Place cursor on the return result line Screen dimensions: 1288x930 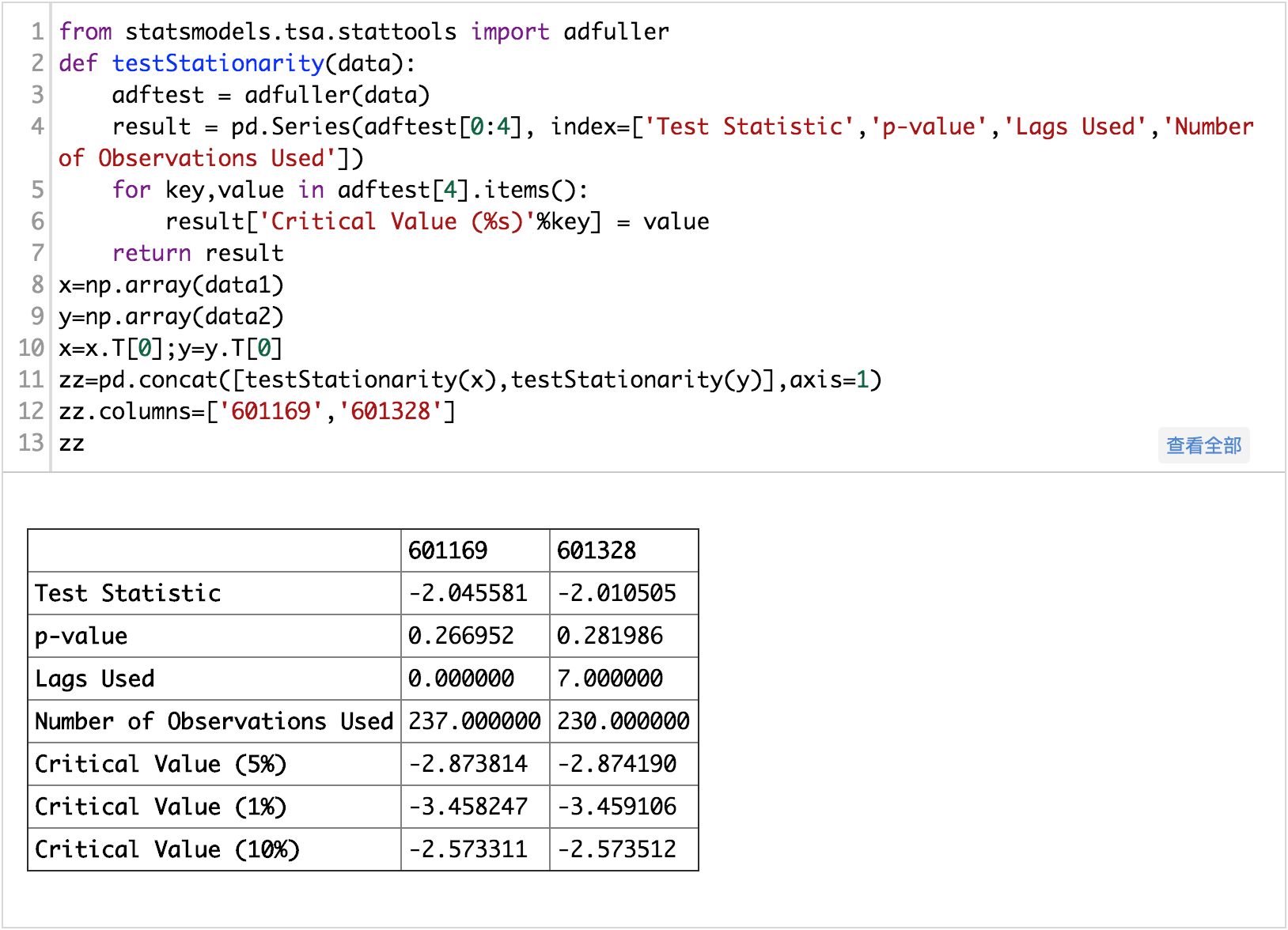coord(198,253)
